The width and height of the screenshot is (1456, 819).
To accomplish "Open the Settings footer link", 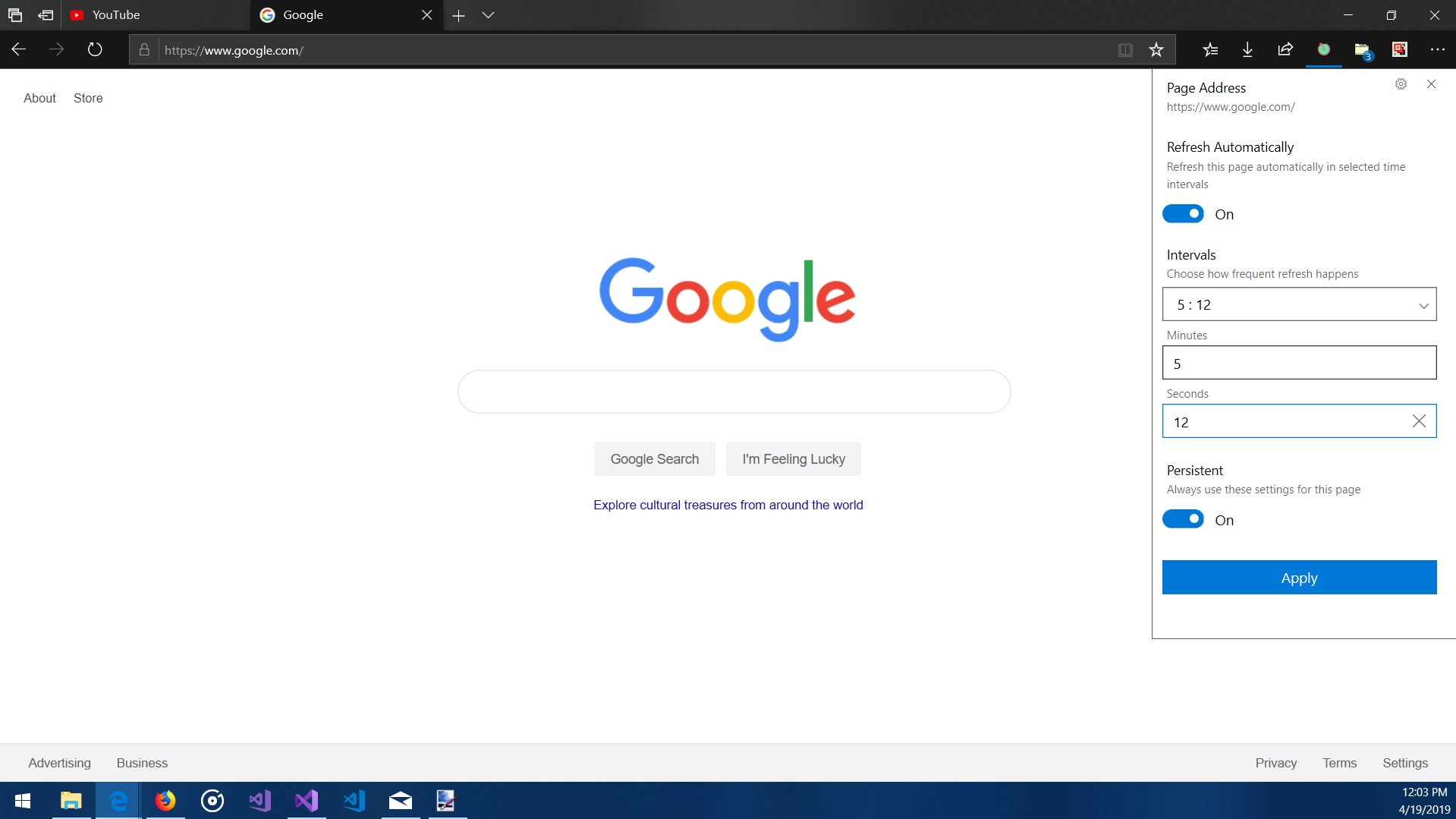I will pos(1405,764).
